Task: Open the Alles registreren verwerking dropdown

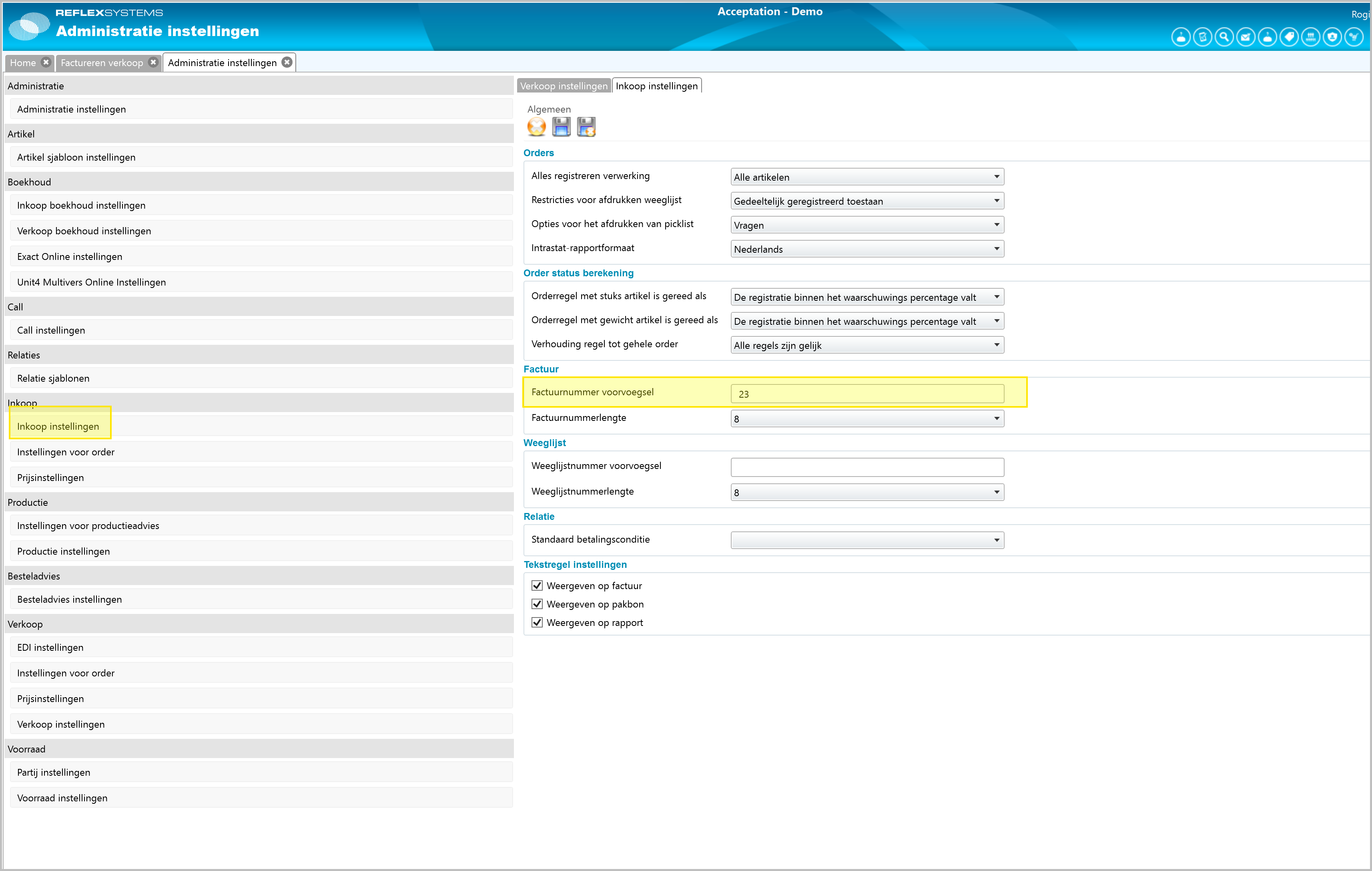Action: (867, 177)
